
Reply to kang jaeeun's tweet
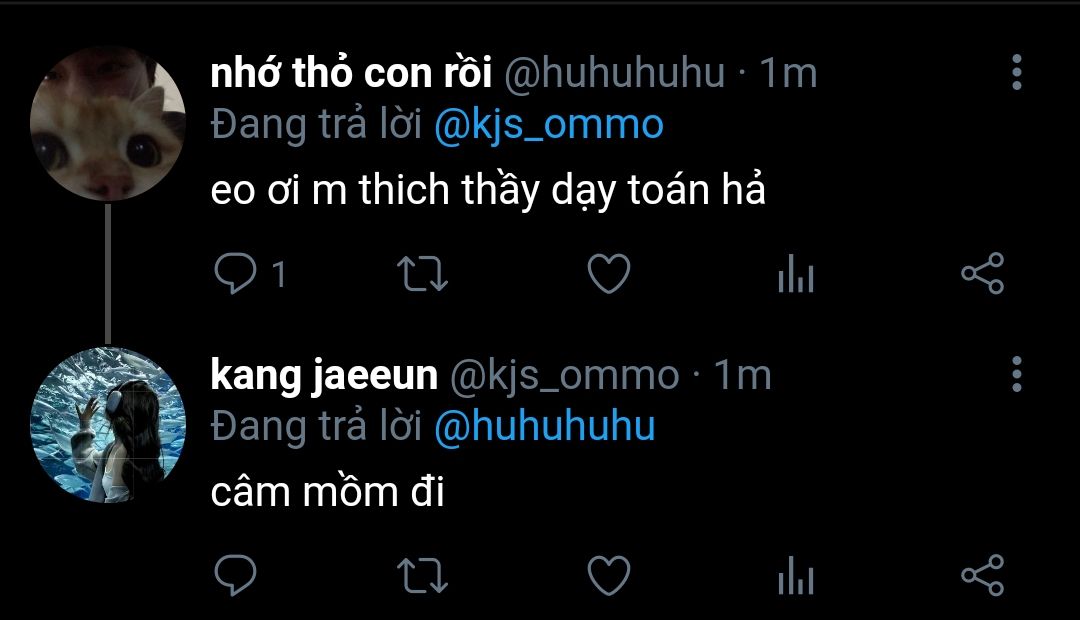[236, 575]
